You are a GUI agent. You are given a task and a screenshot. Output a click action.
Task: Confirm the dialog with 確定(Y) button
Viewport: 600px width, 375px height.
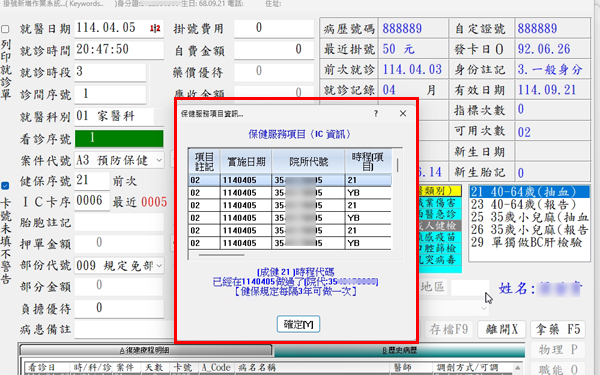(298, 324)
